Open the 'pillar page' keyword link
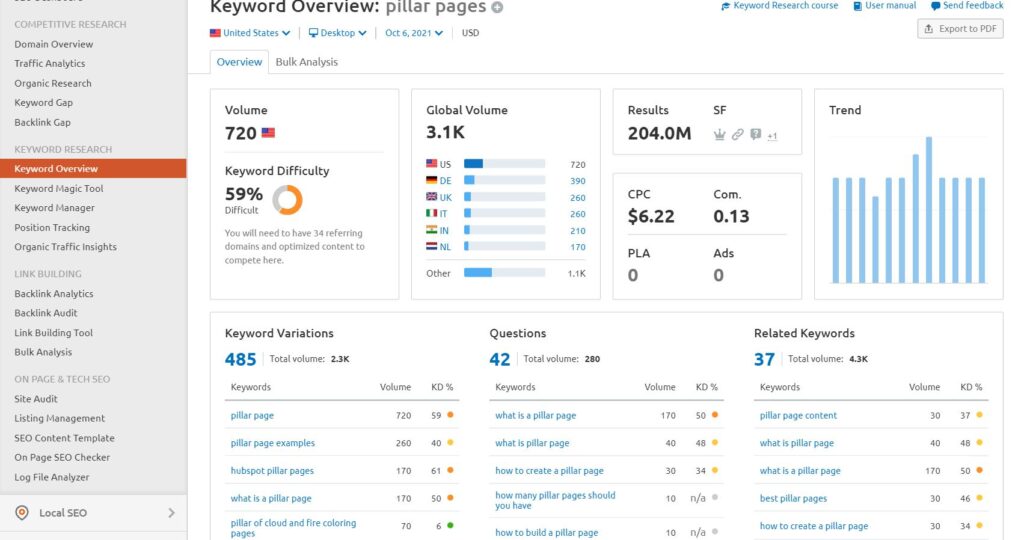 tap(252, 415)
